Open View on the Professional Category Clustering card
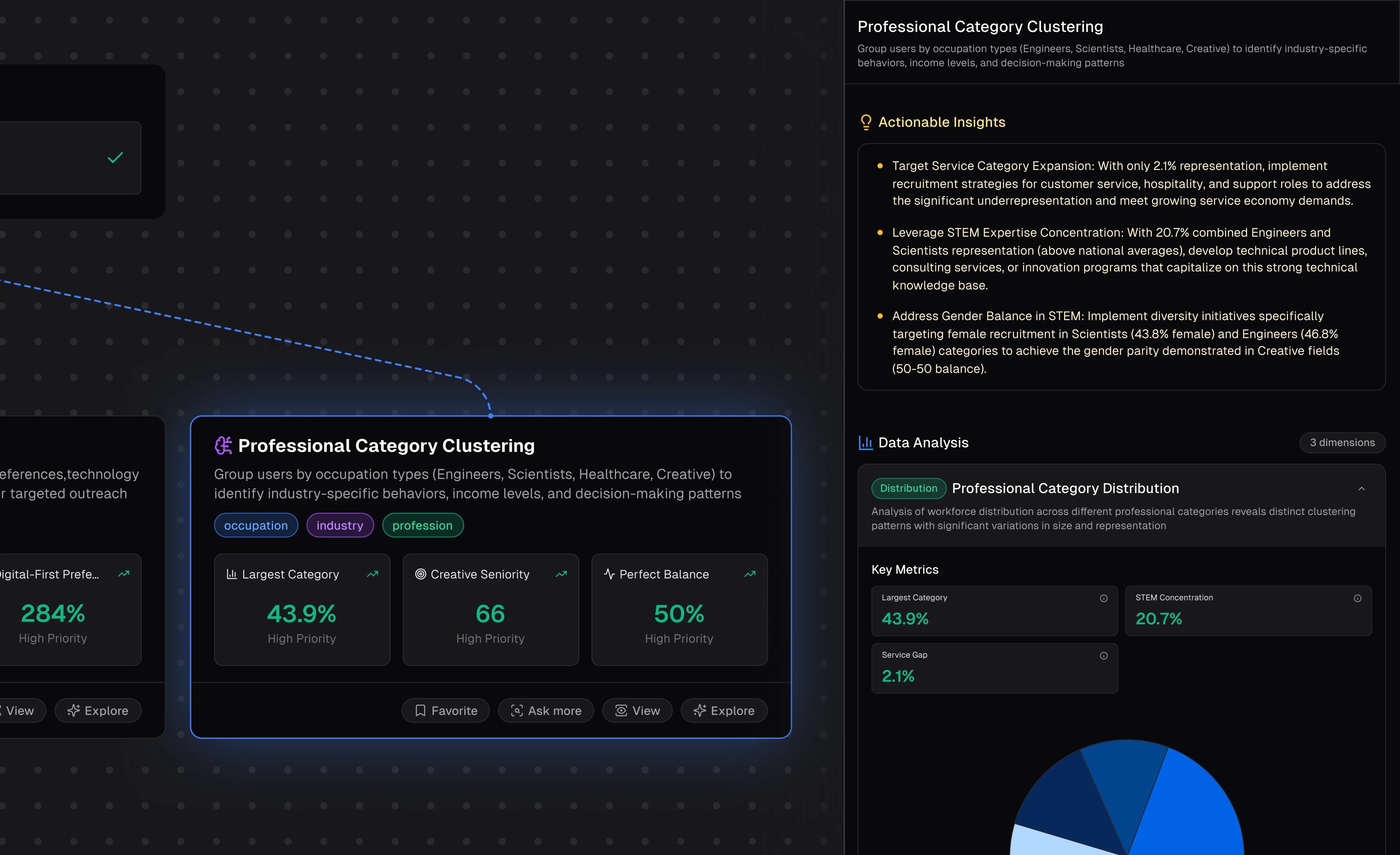The height and width of the screenshot is (855, 1400). pyautogui.click(x=638, y=711)
